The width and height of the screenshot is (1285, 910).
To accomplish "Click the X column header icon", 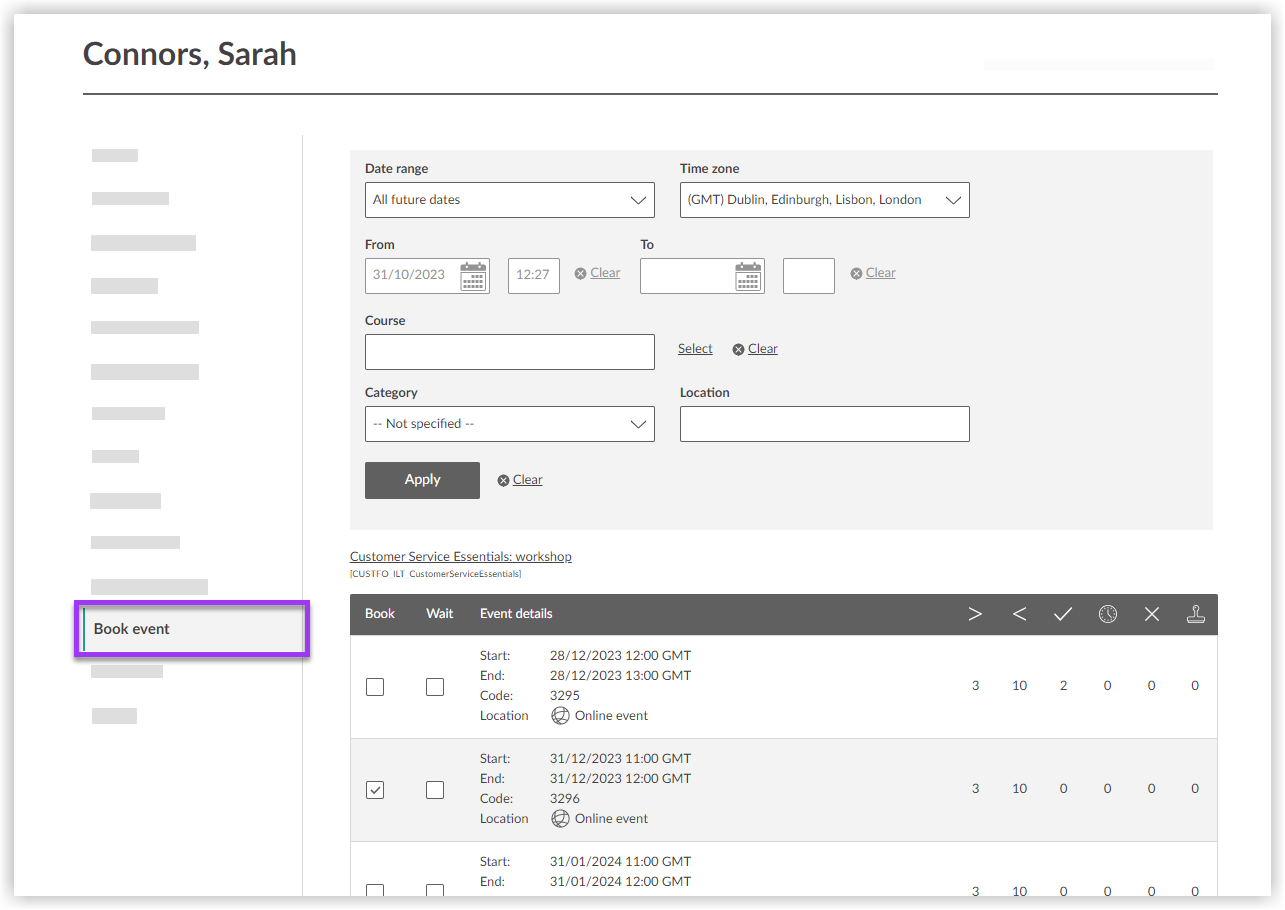I will pyautogui.click(x=1152, y=614).
